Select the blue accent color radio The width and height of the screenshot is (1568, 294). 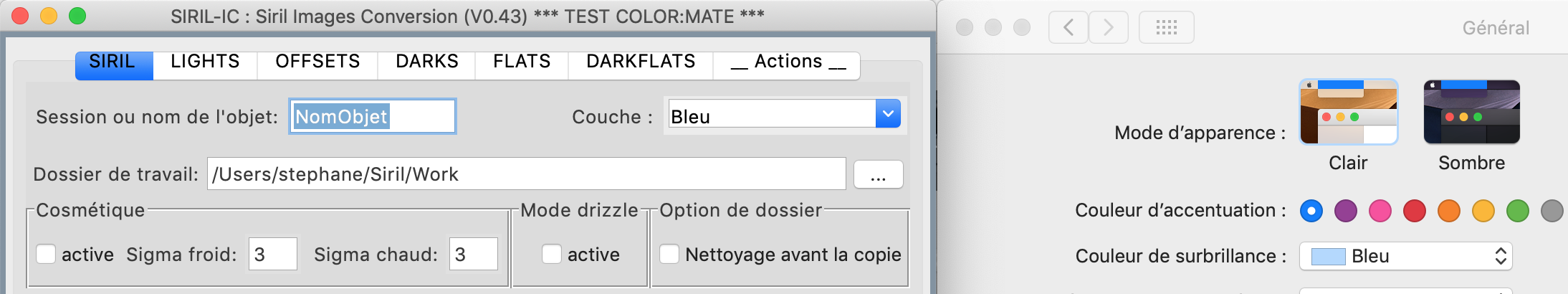pyautogui.click(x=1311, y=211)
